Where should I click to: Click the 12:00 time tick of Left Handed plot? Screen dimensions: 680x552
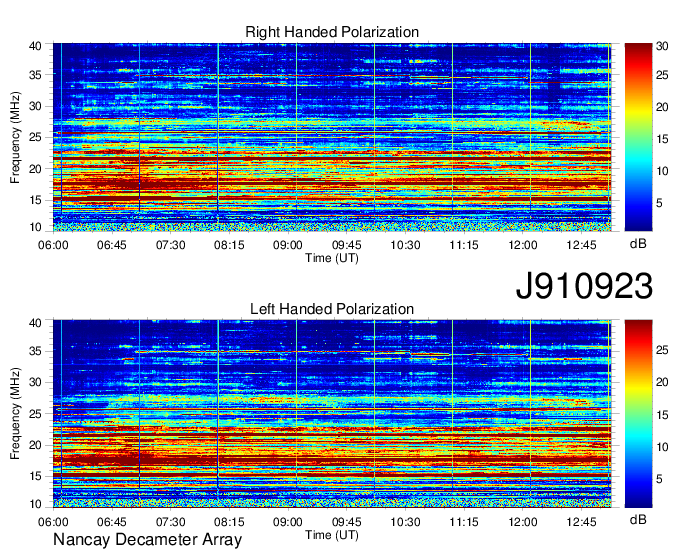(x=523, y=522)
